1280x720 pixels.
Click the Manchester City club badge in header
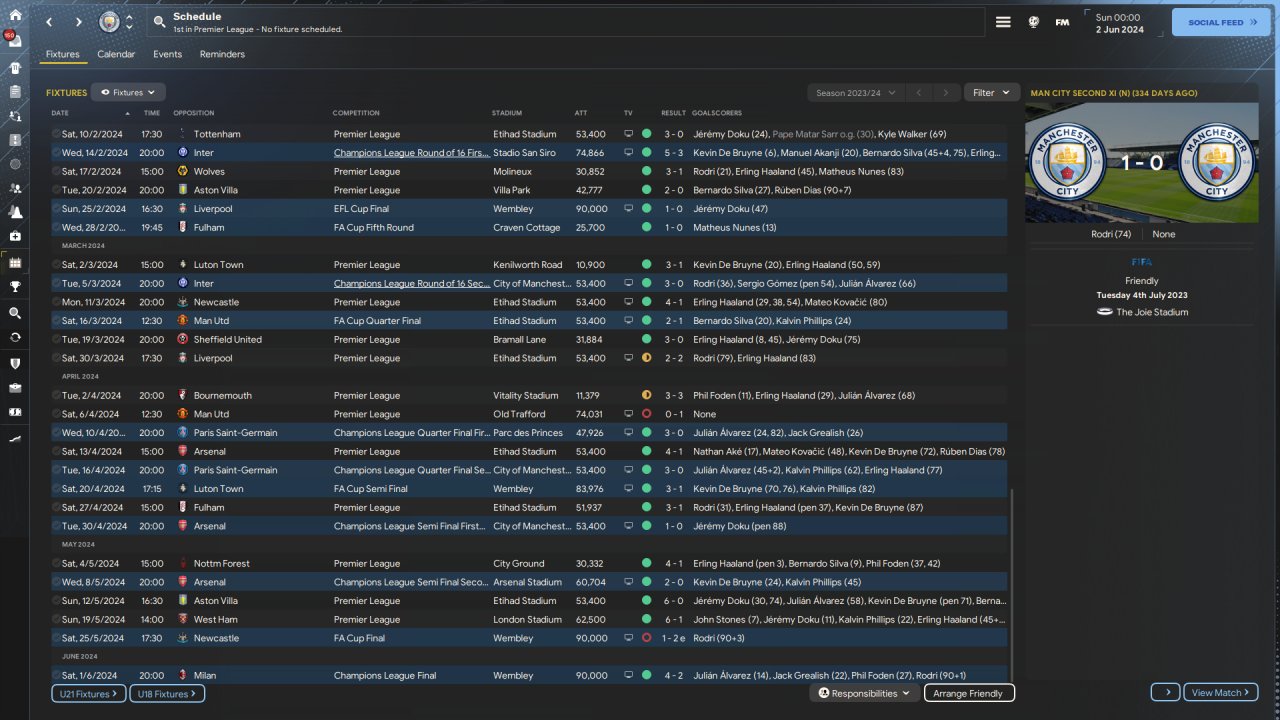[x=109, y=22]
